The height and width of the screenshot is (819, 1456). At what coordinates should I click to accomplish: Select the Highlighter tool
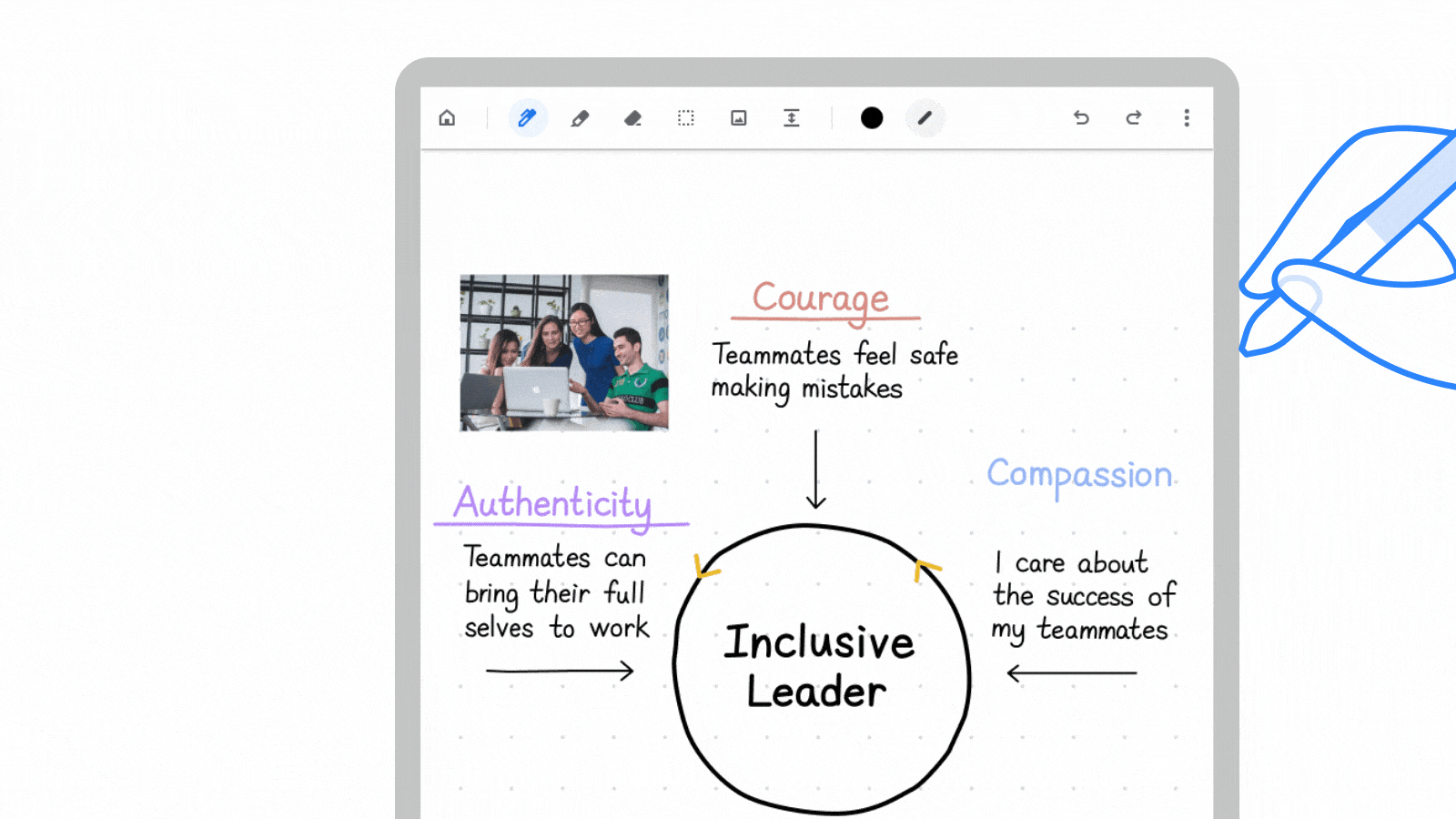click(580, 118)
